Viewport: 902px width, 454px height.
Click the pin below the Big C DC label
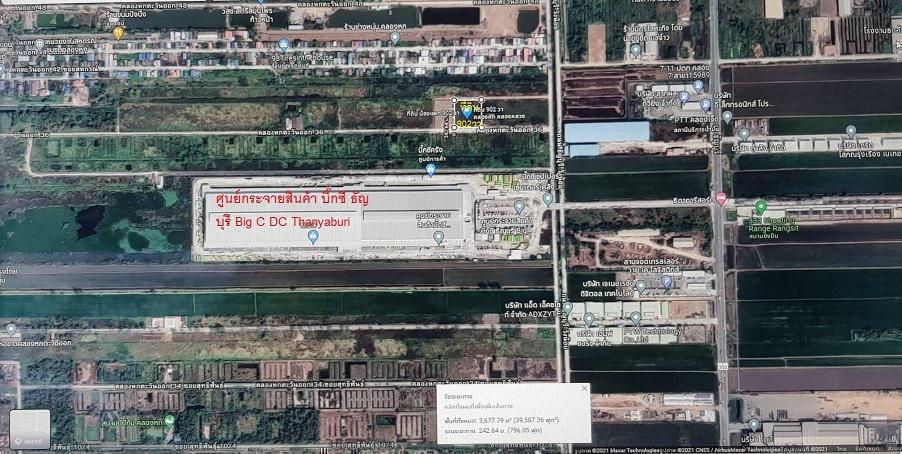(313, 236)
